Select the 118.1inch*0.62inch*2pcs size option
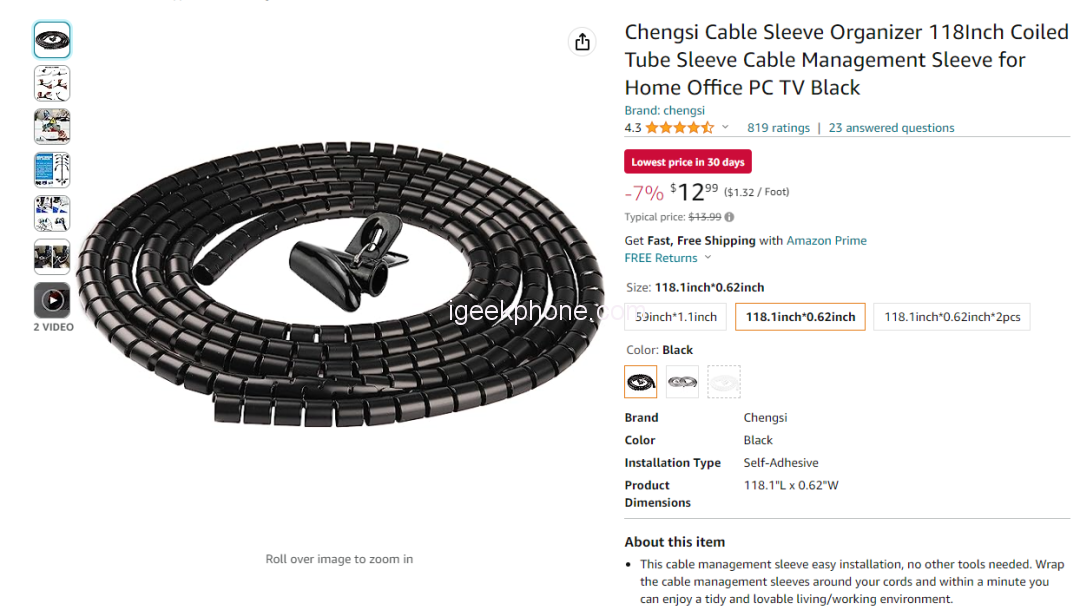This screenshot has height=610, width=1080. tap(952, 317)
